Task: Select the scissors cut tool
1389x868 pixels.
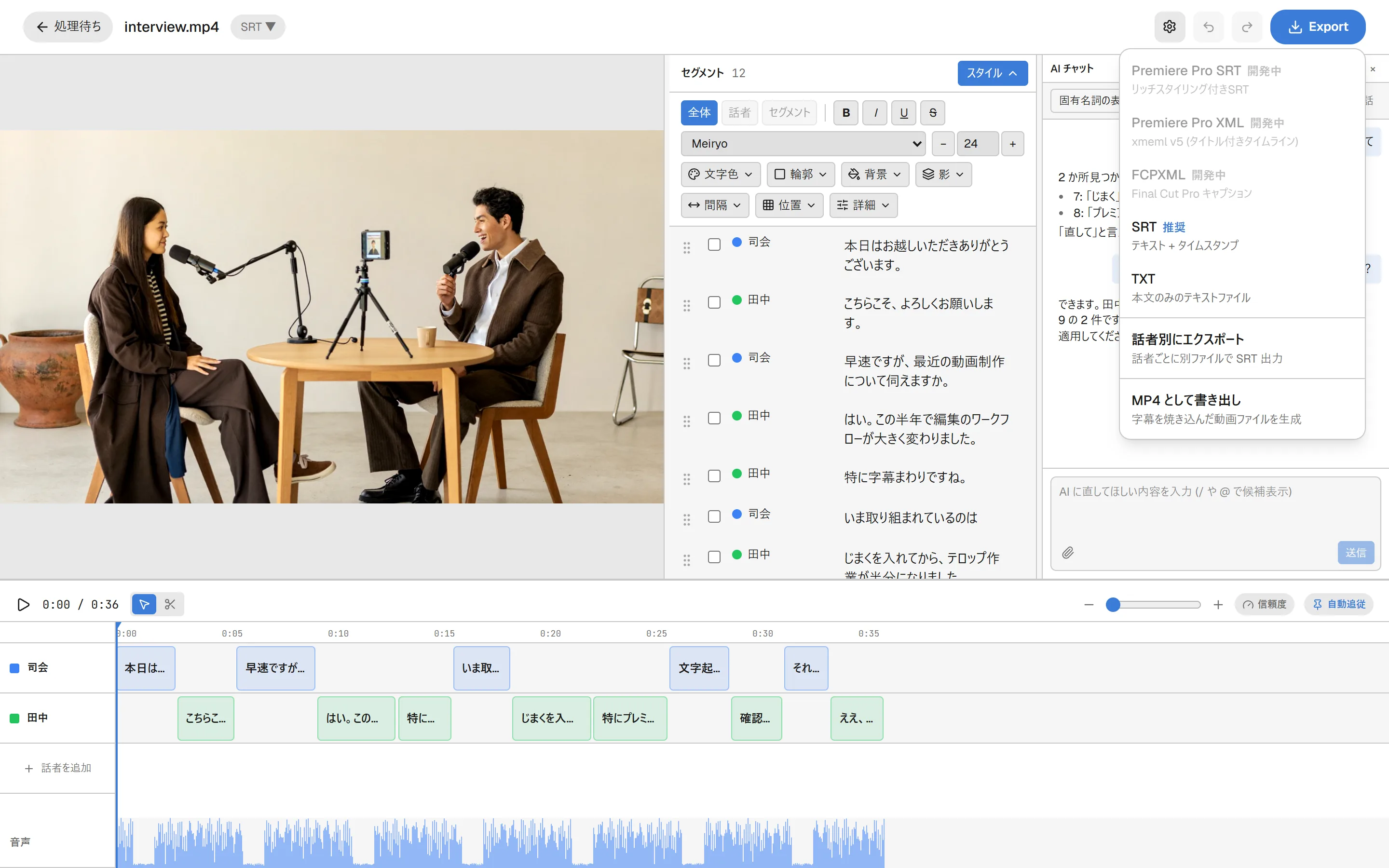Action: click(x=170, y=604)
